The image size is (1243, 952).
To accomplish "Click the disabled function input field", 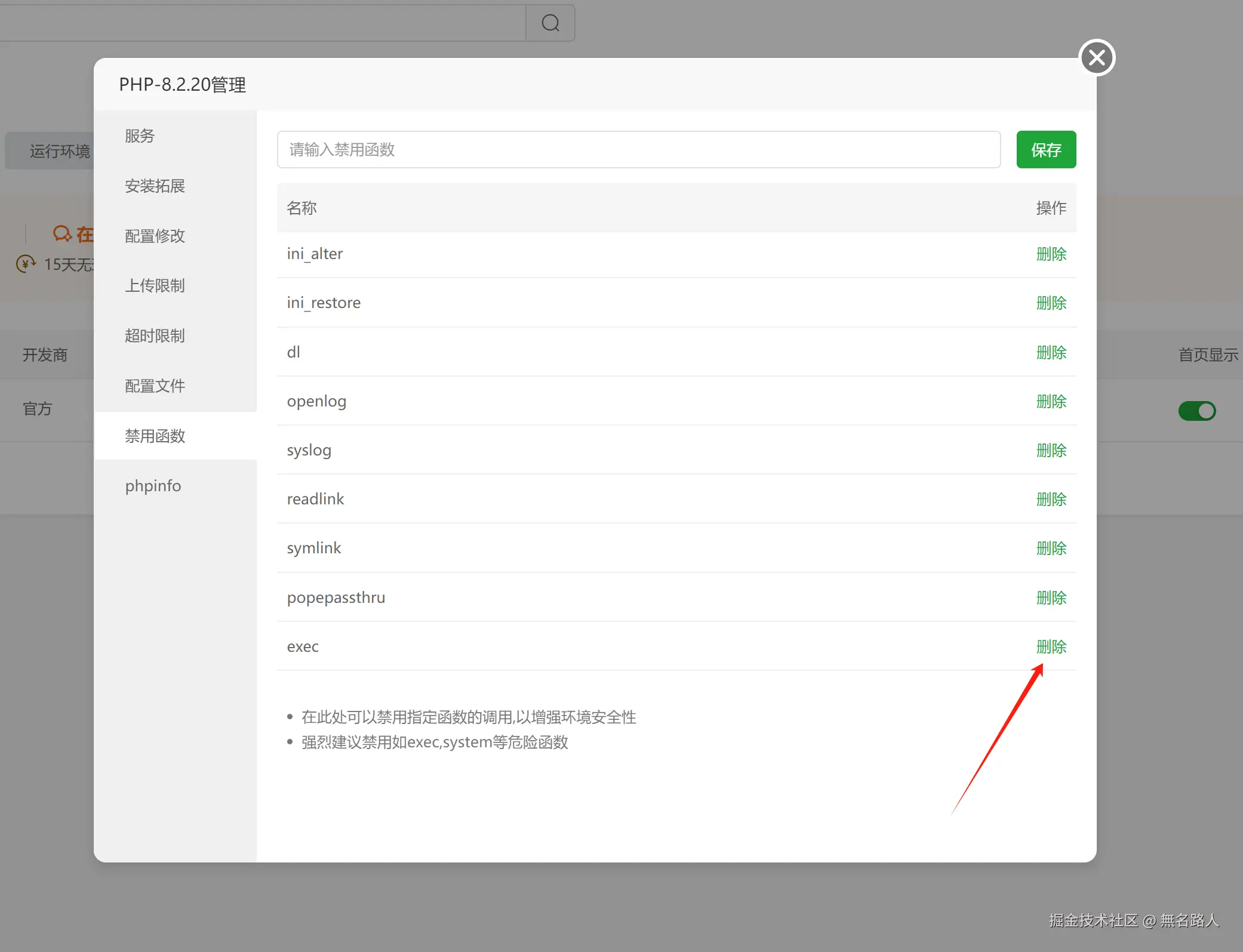I will click(x=638, y=150).
